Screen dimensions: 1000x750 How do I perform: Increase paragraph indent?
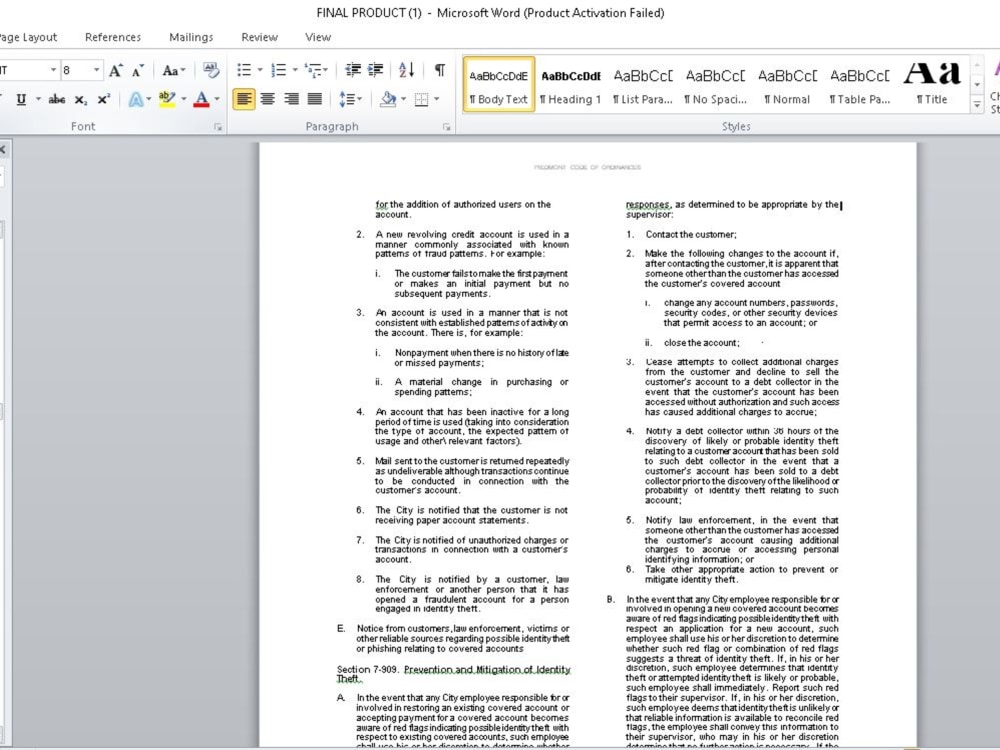pyautogui.click(x=376, y=70)
